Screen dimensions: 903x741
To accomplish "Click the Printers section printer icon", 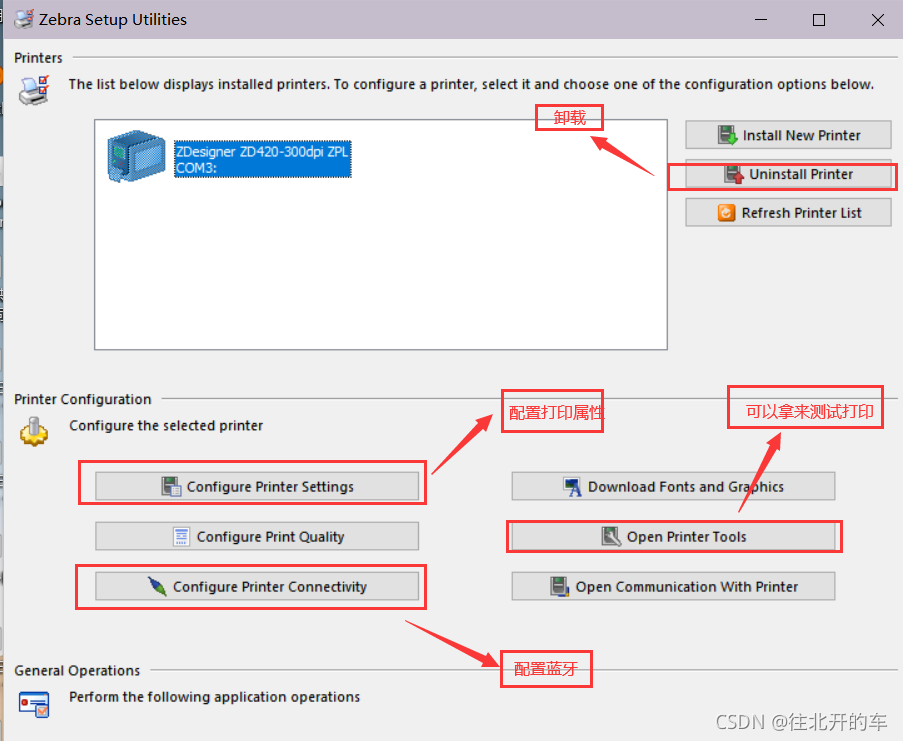I will [x=34, y=90].
